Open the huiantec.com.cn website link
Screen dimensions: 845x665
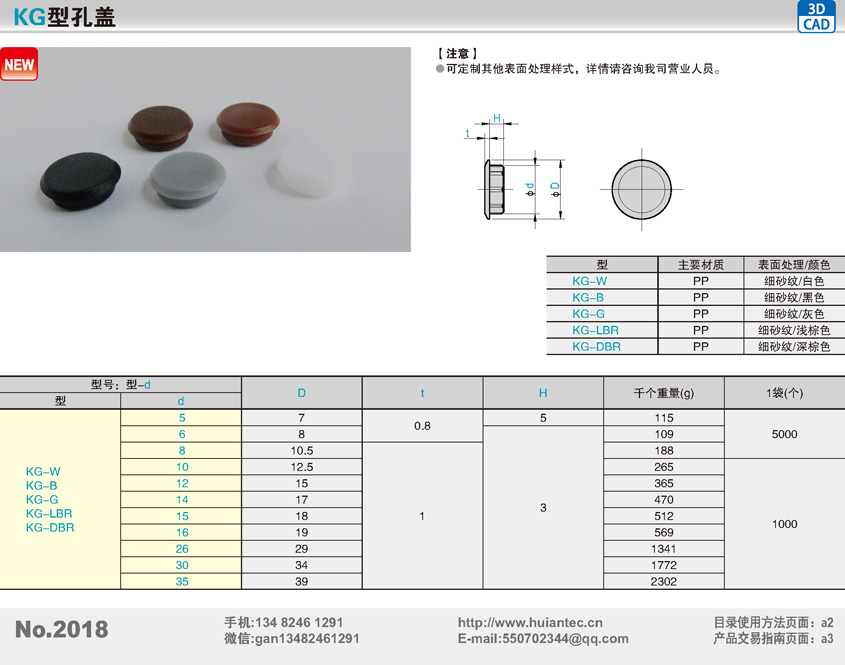coord(529,622)
